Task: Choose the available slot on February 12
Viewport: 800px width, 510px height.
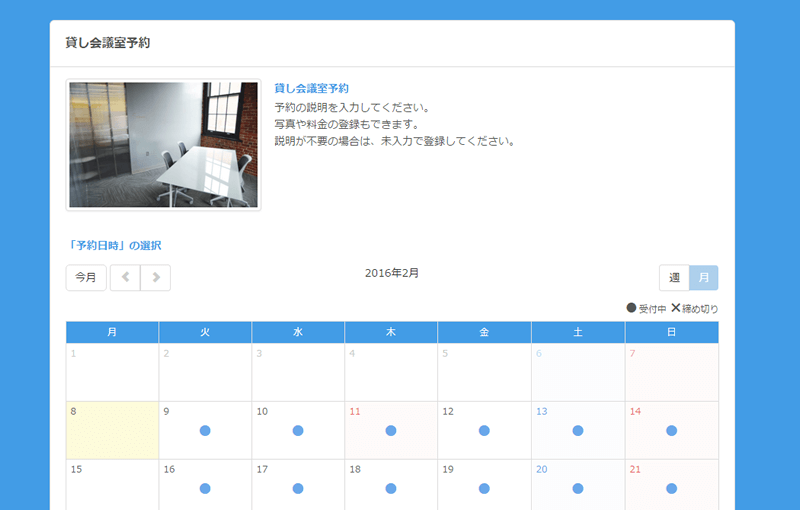Action: coord(484,430)
